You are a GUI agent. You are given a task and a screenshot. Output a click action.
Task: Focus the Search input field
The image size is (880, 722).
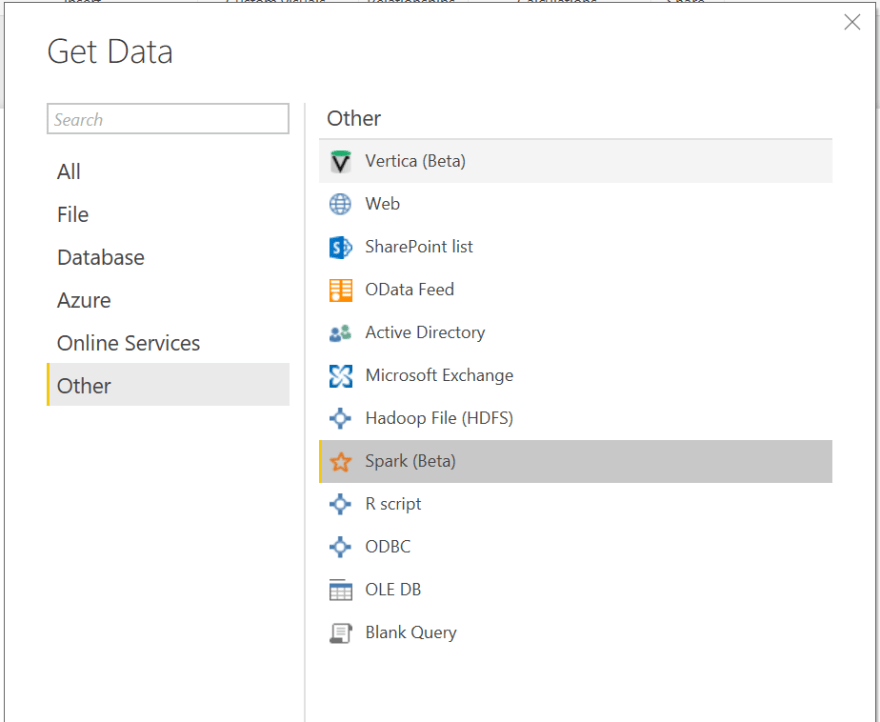pos(168,118)
